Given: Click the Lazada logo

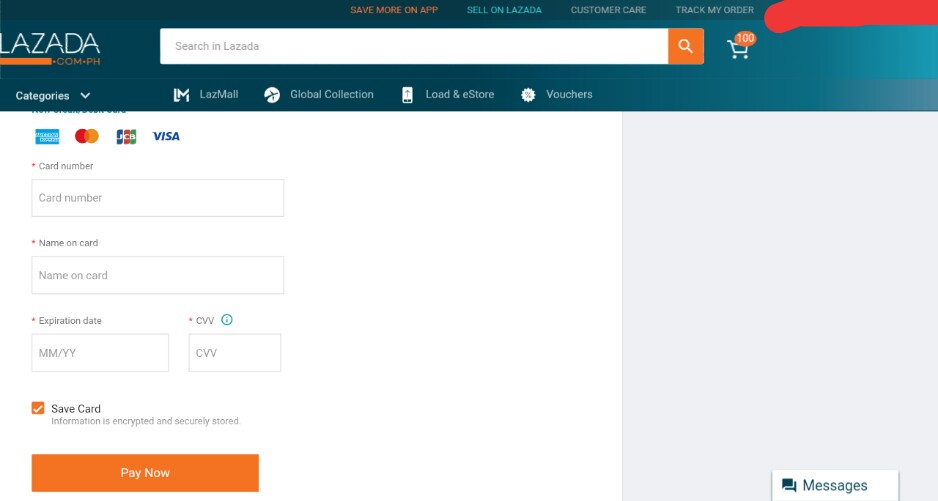Looking at the screenshot, I should pyautogui.click(x=50, y=46).
